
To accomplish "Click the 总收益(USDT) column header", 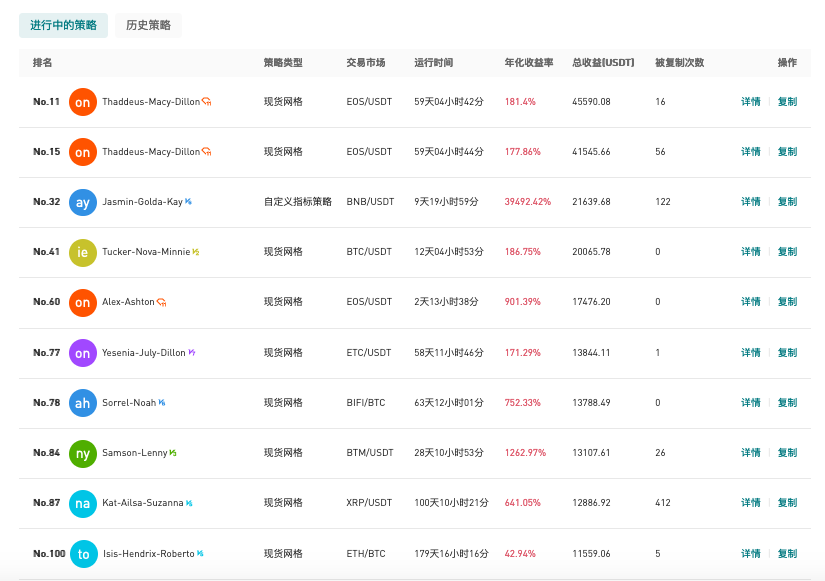I will (603, 63).
